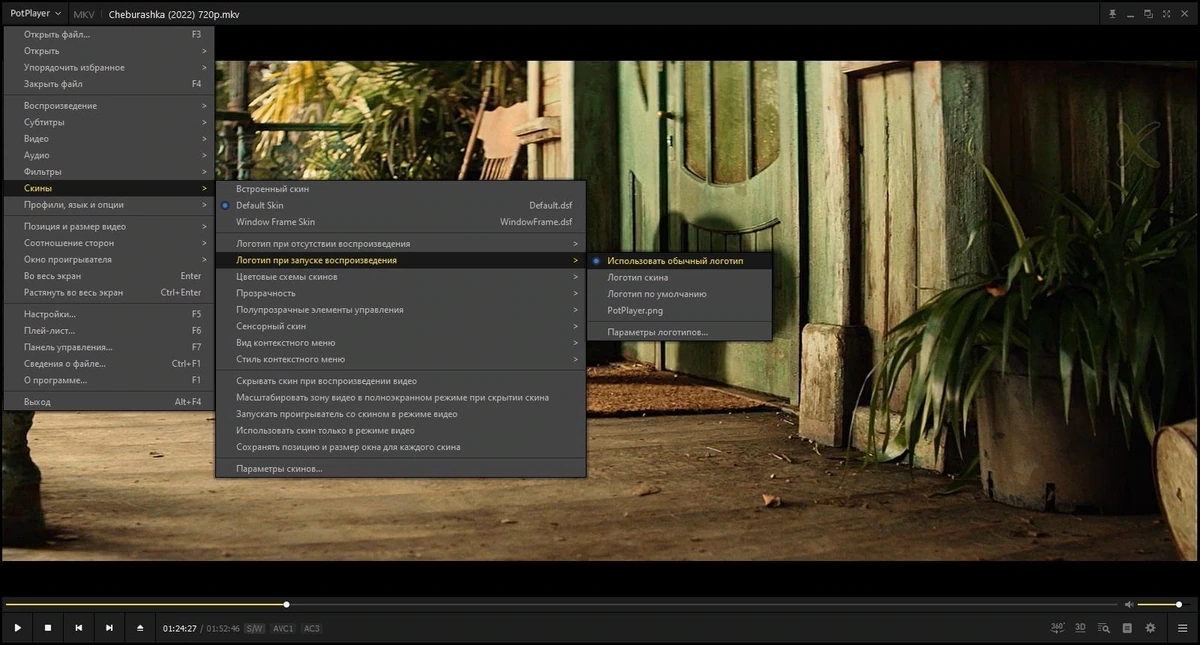The height and width of the screenshot is (645, 1200).
Task: Click the eject/open file icon
Action: pos(140,628)
